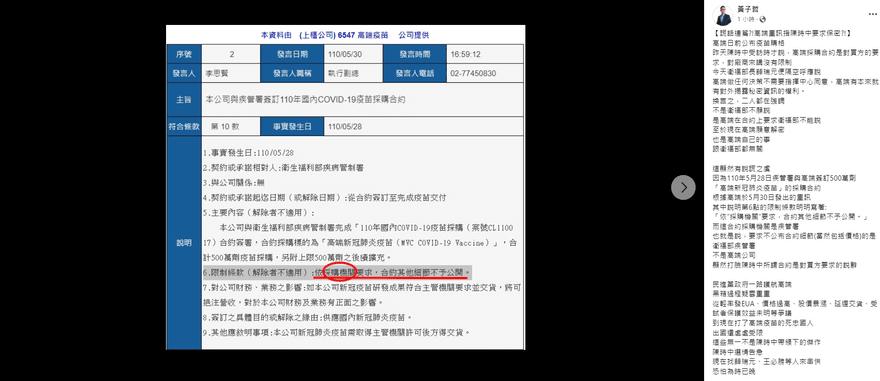Click value 第 10 款
880x381 pixels.
pos(224,126)
